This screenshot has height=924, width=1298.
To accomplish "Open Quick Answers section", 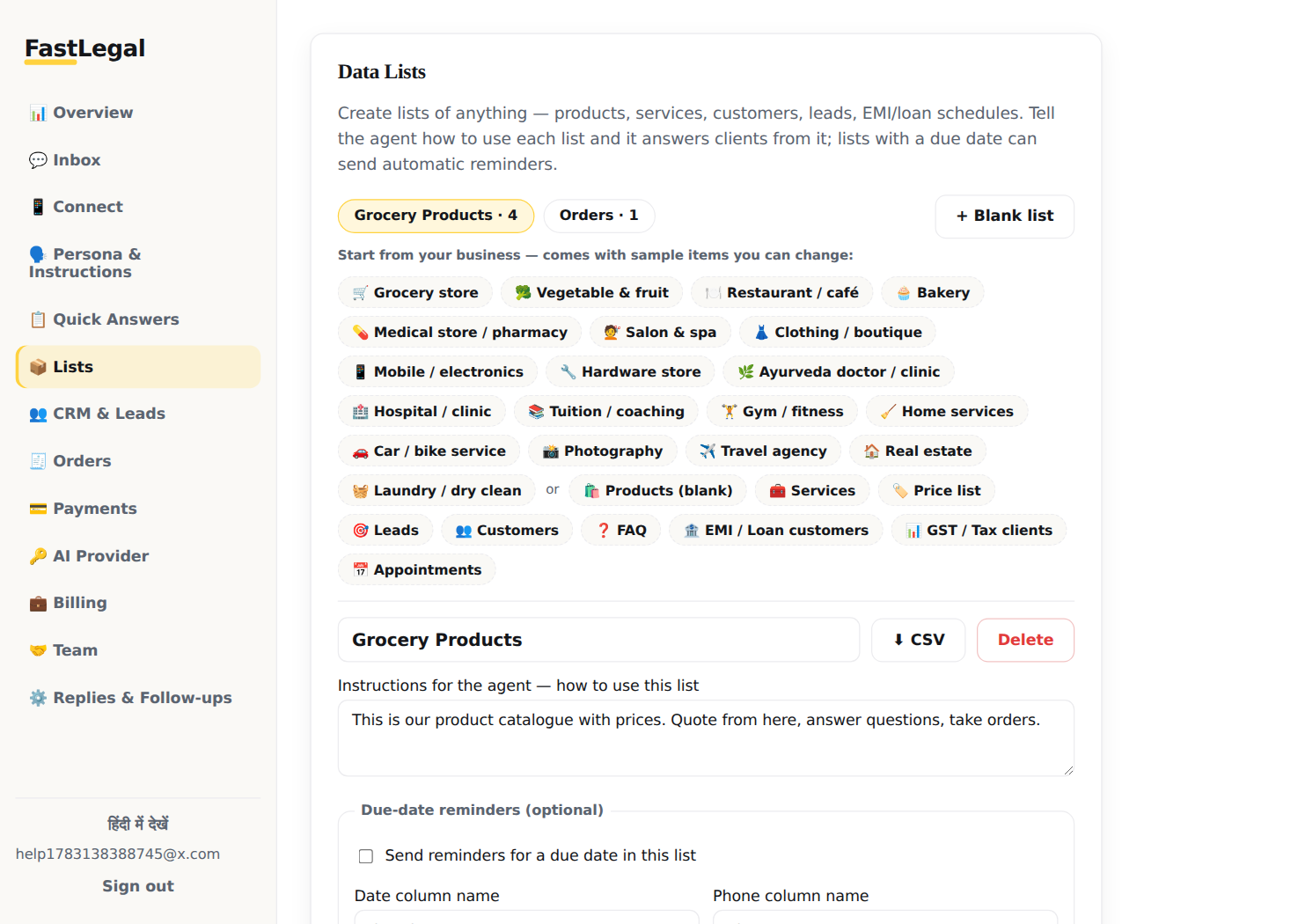I will [x=138, y=319].
